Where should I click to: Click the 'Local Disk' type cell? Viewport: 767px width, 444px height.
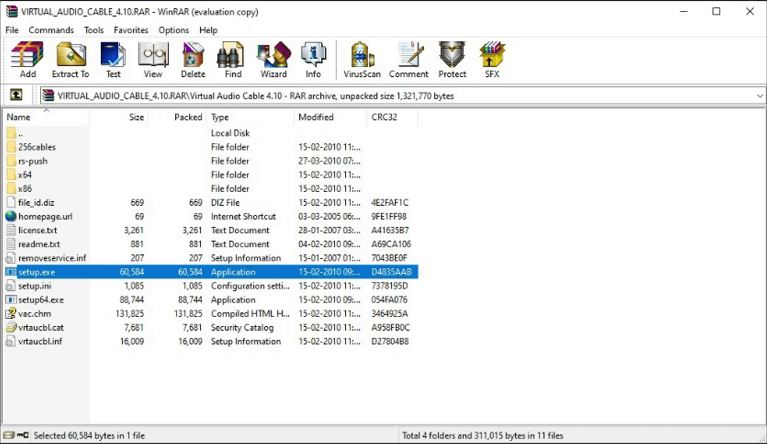230,133
